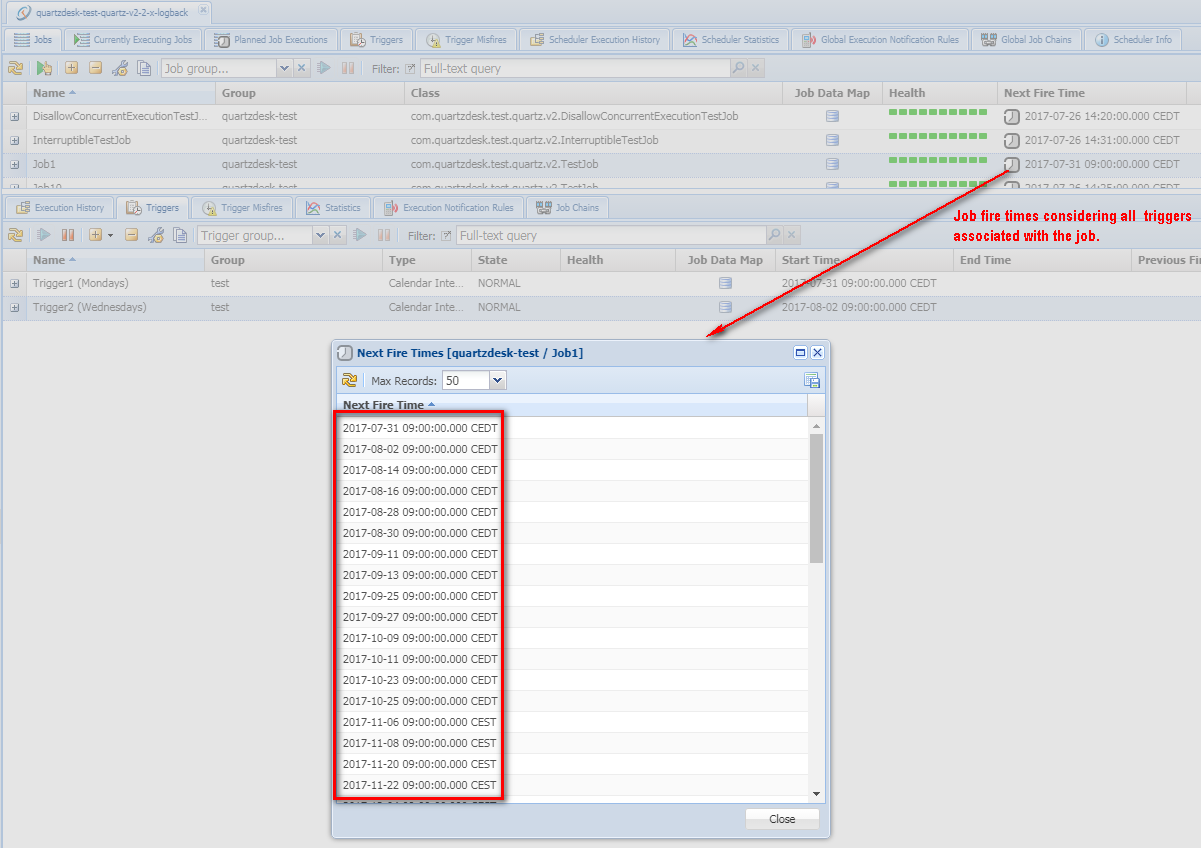Open the Max Records dropdown

click(498, 380)
